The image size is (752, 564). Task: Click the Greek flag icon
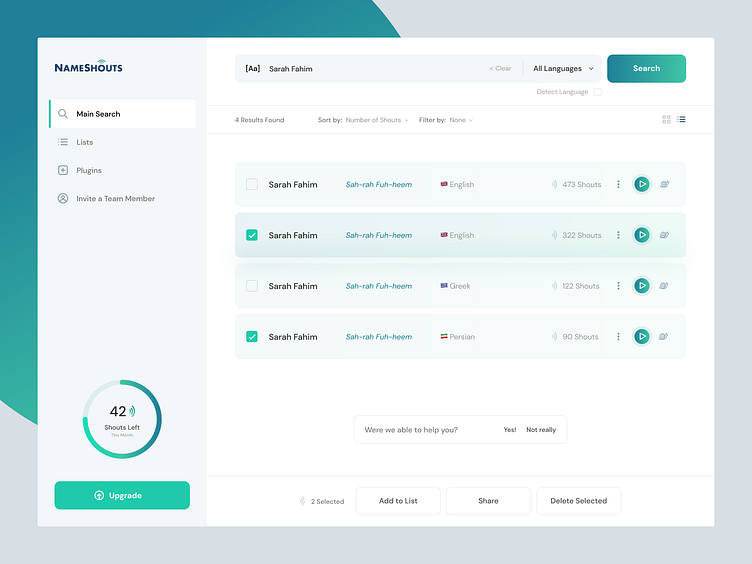point(444,285)
